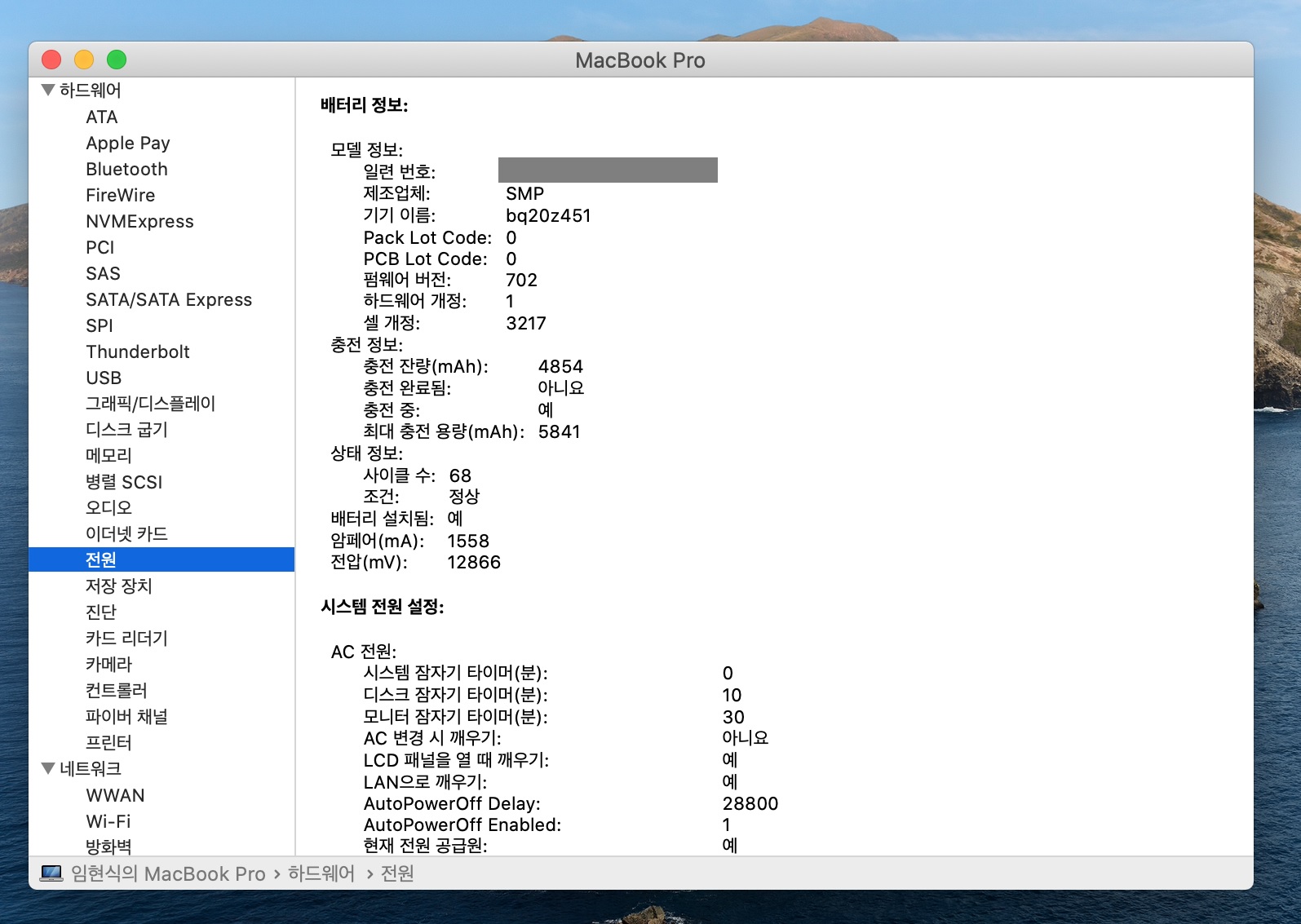This screenshot has height=924, width=1301.
Task: Click the MacBook Pro icon in the path bar
Action: pos(51,873)
